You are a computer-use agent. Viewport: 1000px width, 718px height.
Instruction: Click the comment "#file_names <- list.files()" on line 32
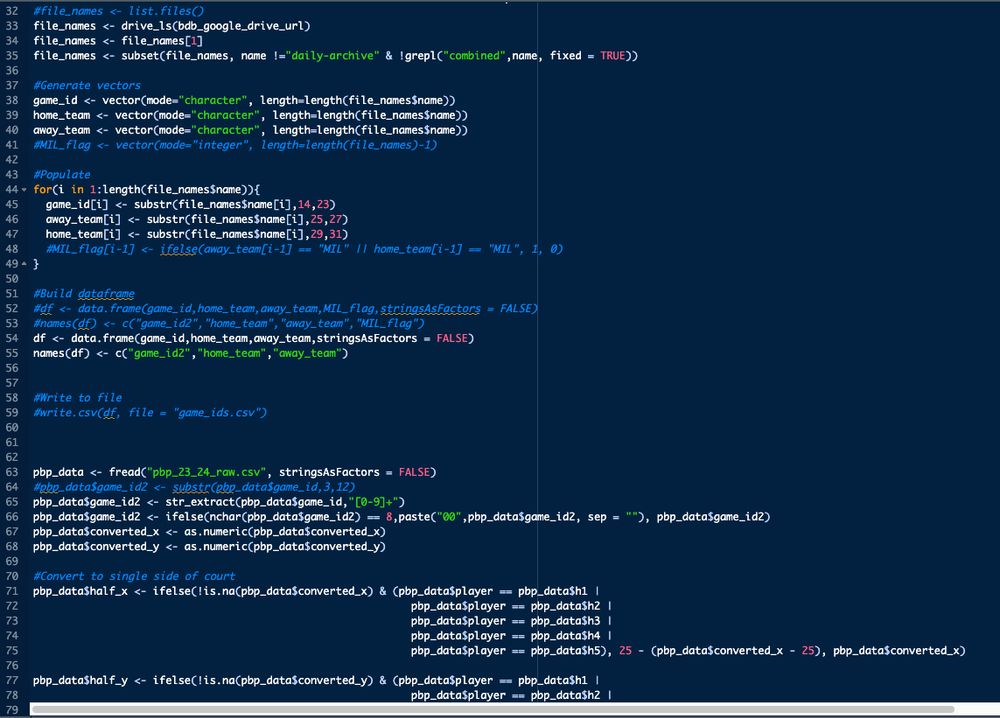point(119,11)
